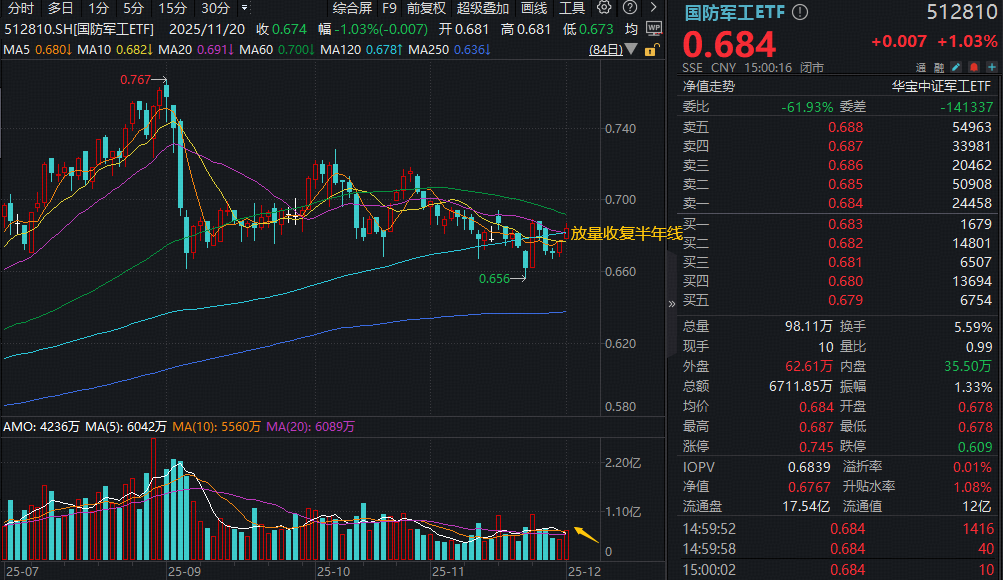
Task: Open the 综合屏 composite screen
Action: tap(350, 8)
